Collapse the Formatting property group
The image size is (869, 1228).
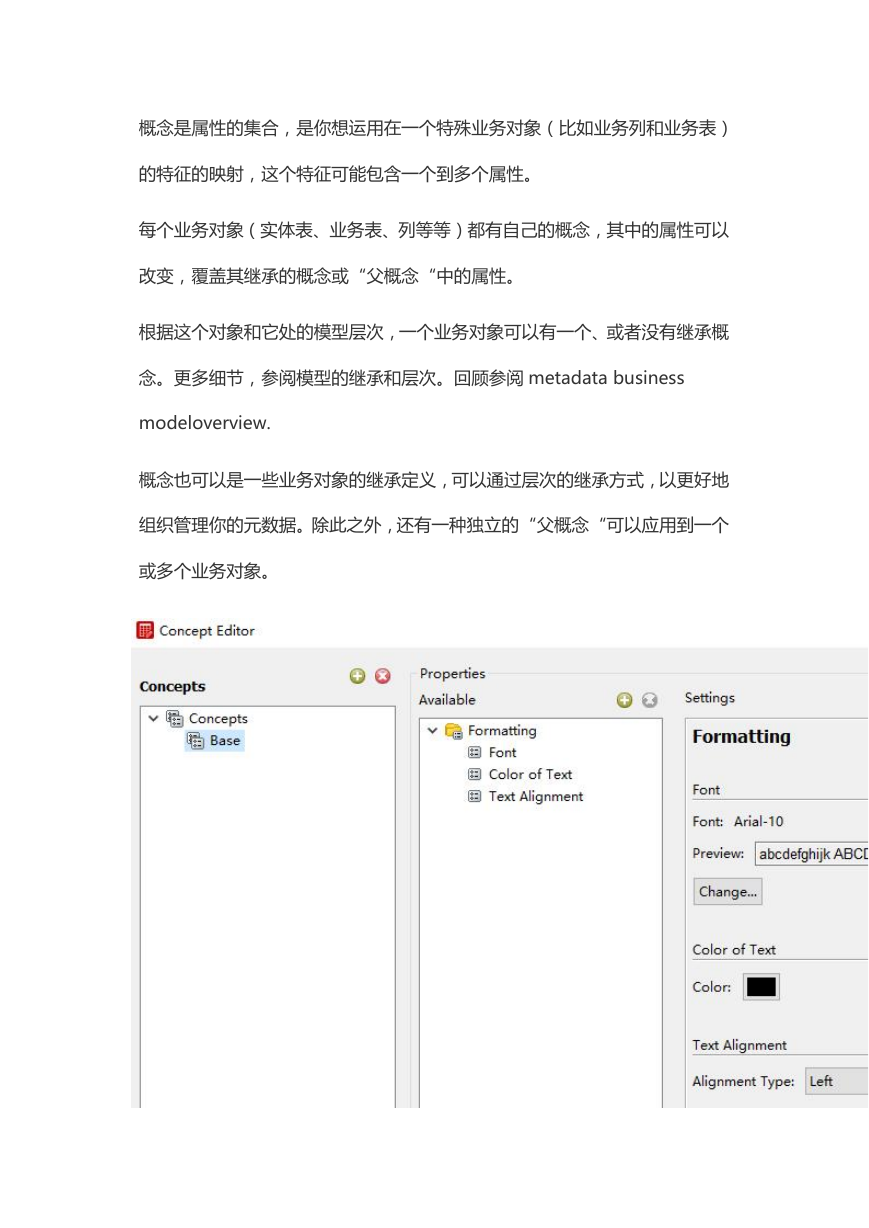432,730
